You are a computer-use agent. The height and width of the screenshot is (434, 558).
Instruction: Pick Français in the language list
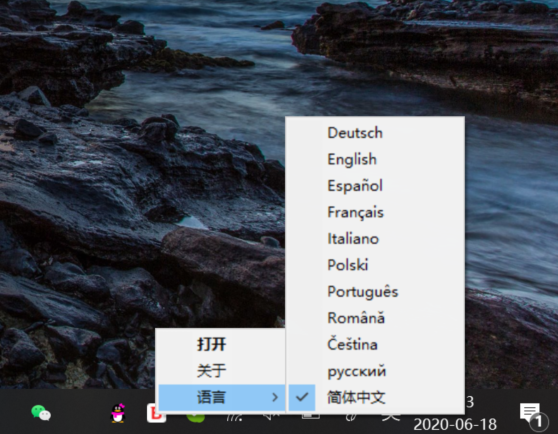point(375,212)
